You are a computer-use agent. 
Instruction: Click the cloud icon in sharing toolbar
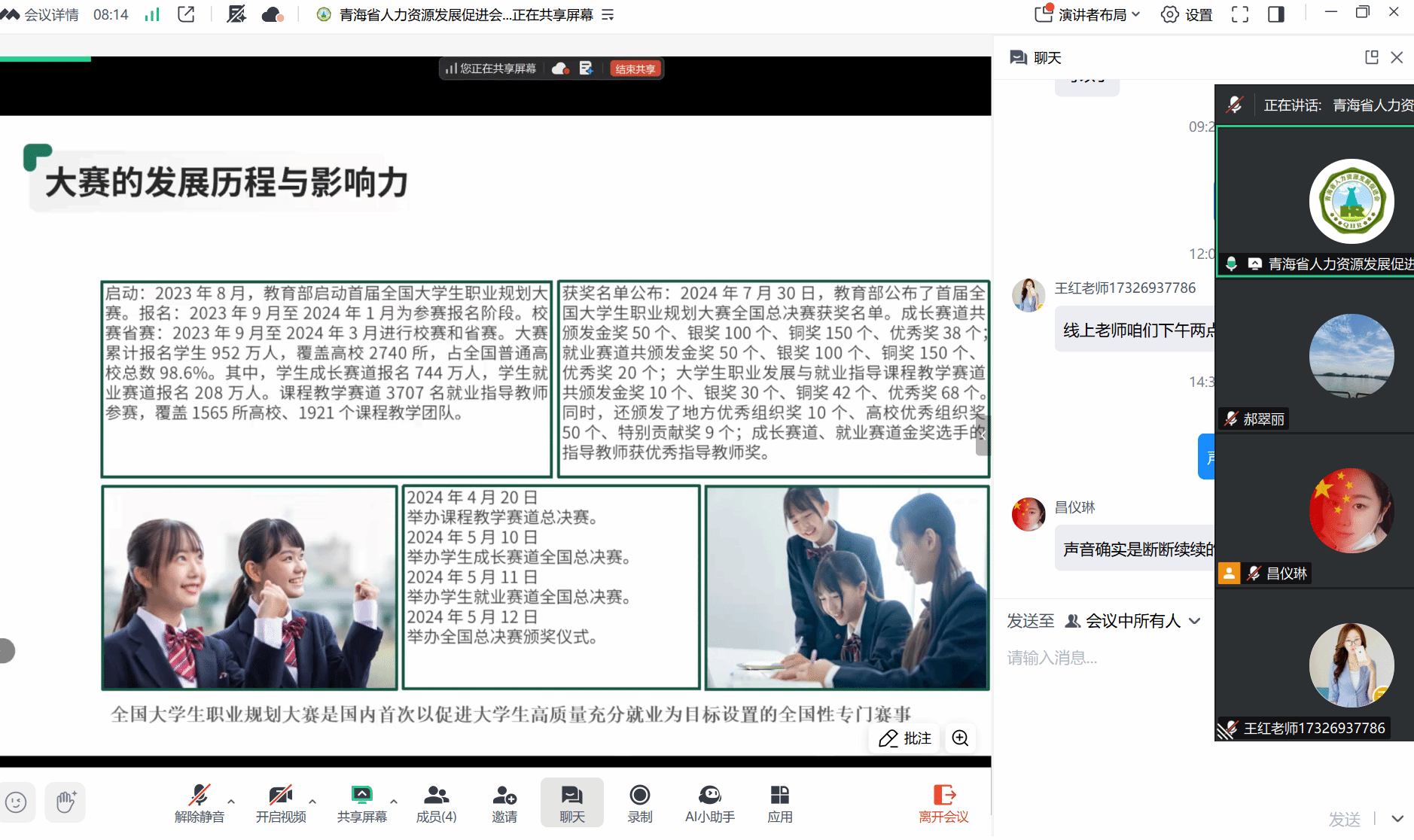pyautogui.click(x=560, y=68)
